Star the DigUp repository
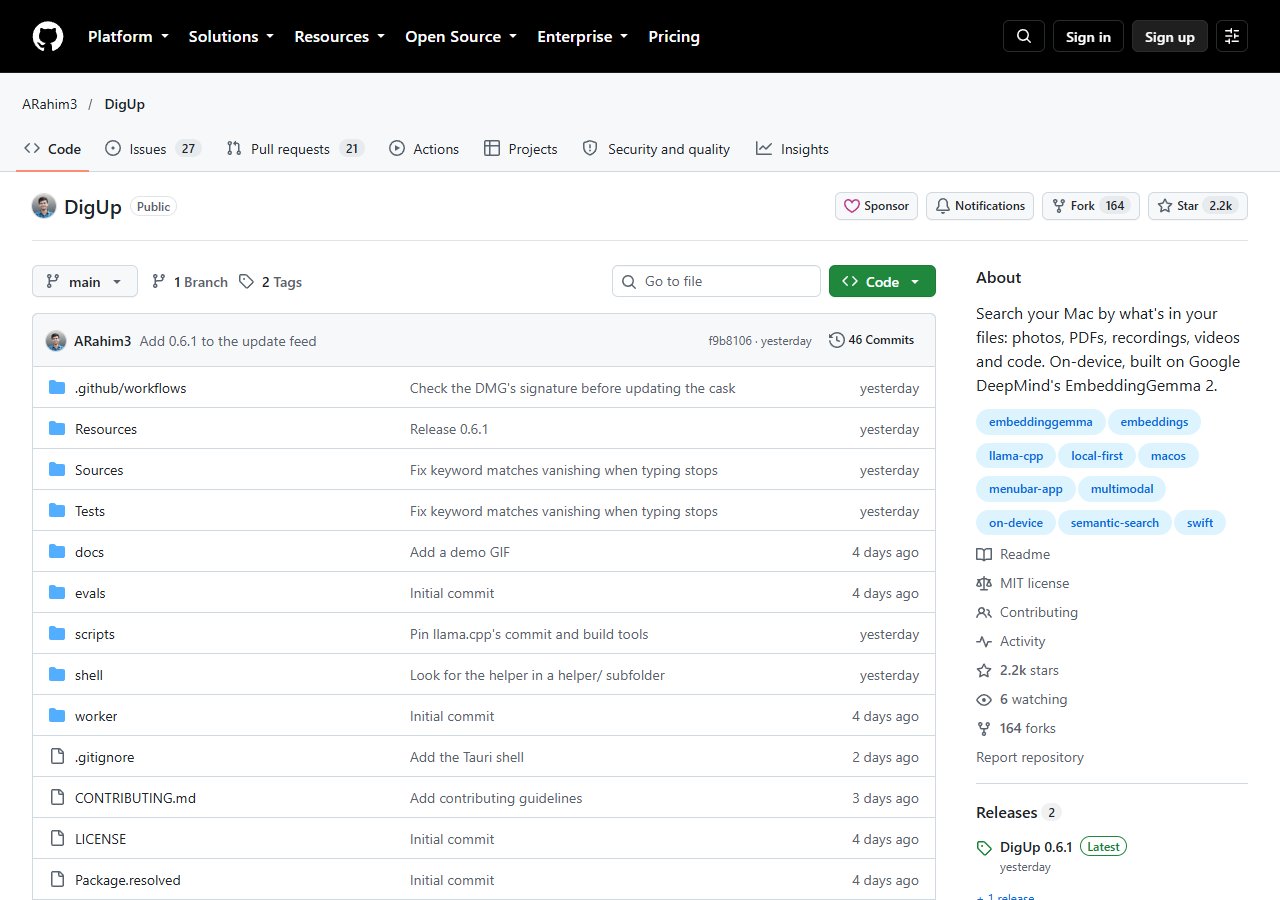Viewport: 1280px width, 900px height. pyautogui.click(x=1197, y=206)
